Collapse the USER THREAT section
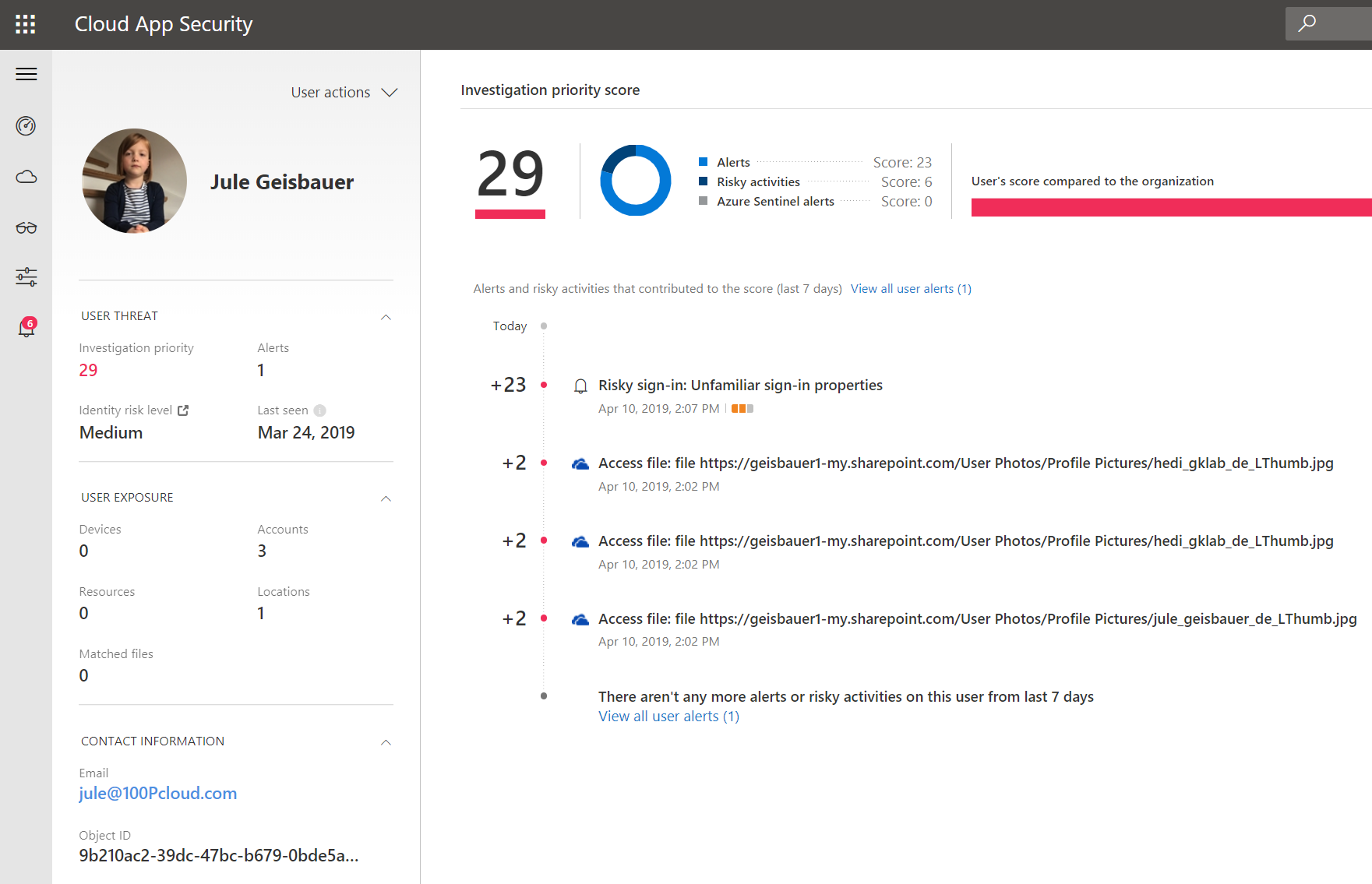 click(x=386, y=317)
